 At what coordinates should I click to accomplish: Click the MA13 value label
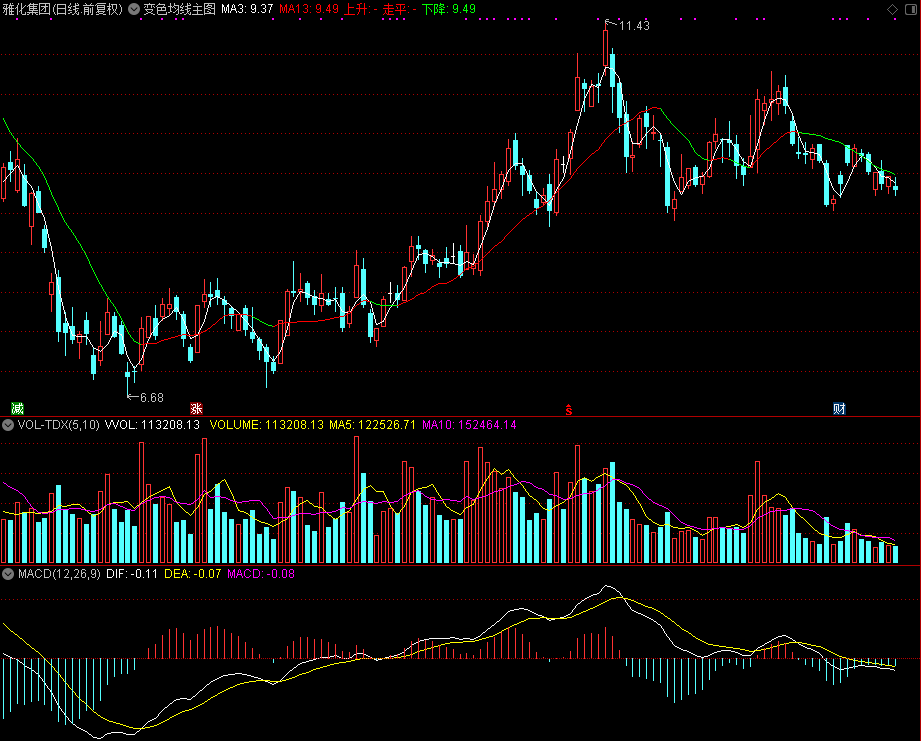pos(309,9)
